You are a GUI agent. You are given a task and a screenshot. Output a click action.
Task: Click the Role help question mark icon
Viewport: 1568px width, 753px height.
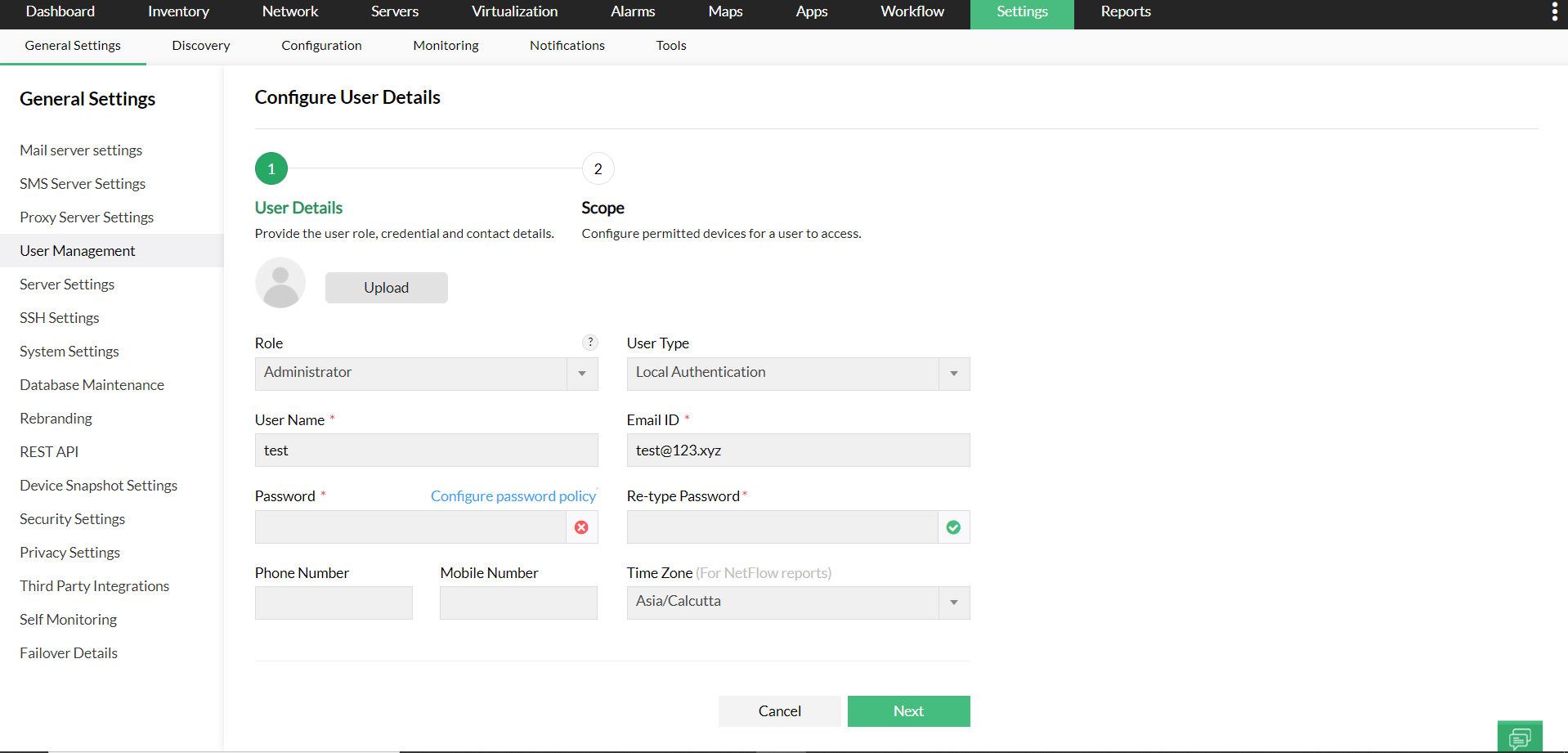[x=590, y=343]
